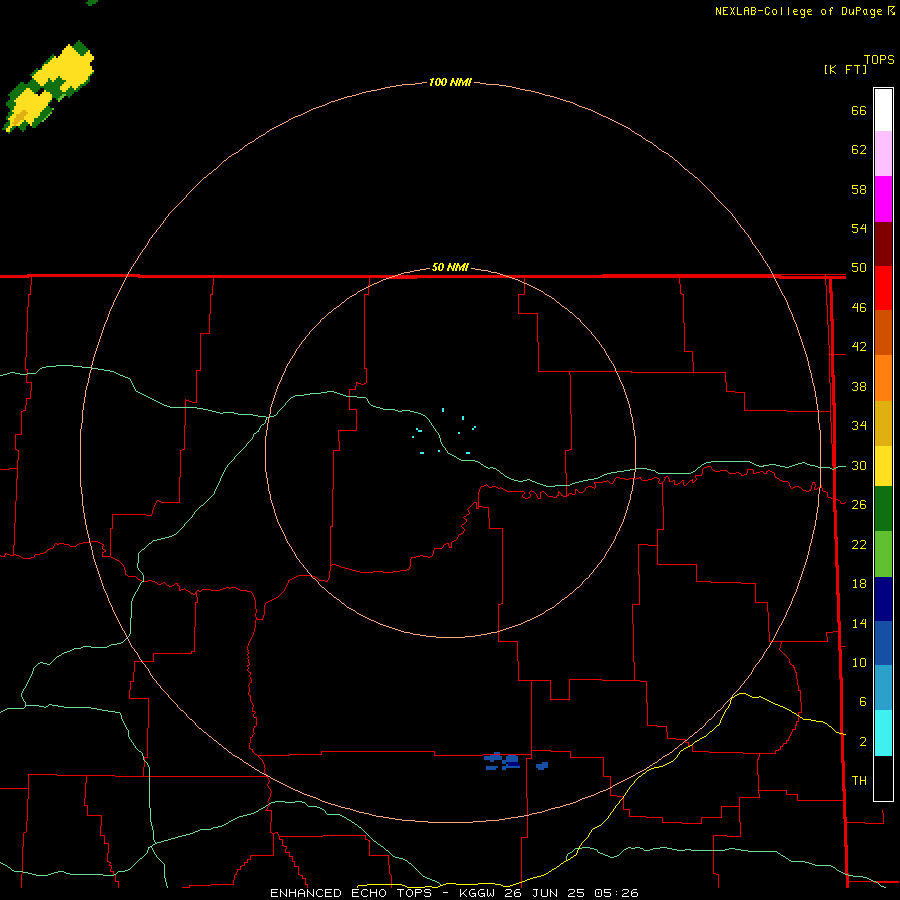This screenshot has height=900, width=900.
Task: Click the KGGW station identifier in caption
Action: [479, 893]
